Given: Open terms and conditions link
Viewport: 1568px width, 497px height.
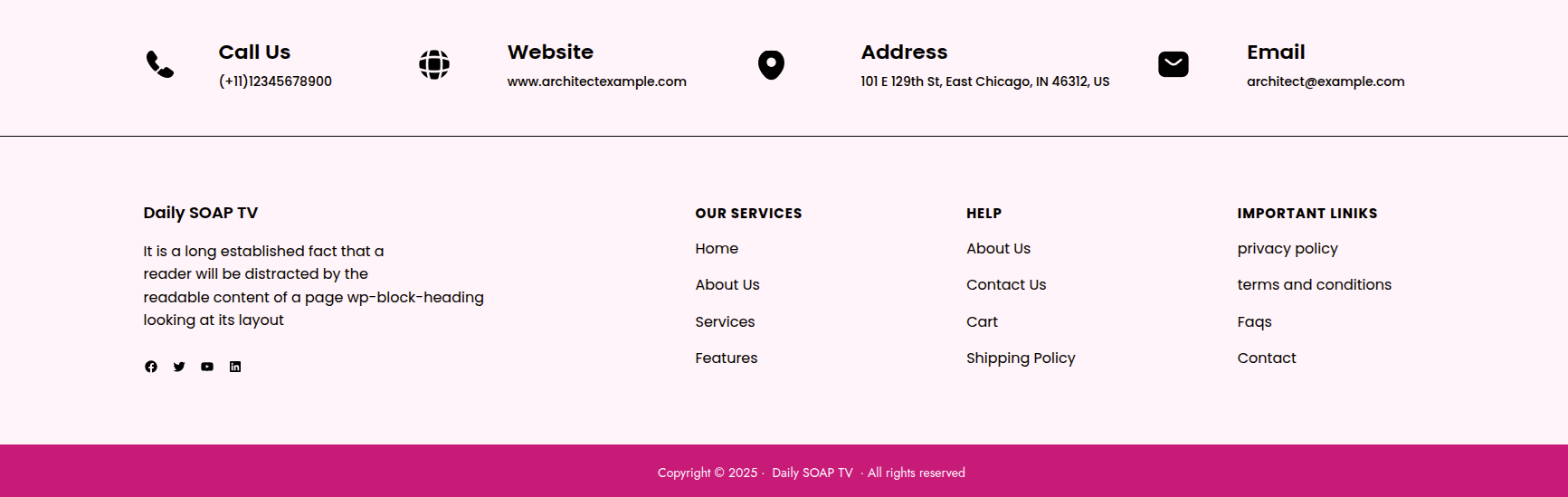Looking at the screenshot, I should coord(1315,285).
